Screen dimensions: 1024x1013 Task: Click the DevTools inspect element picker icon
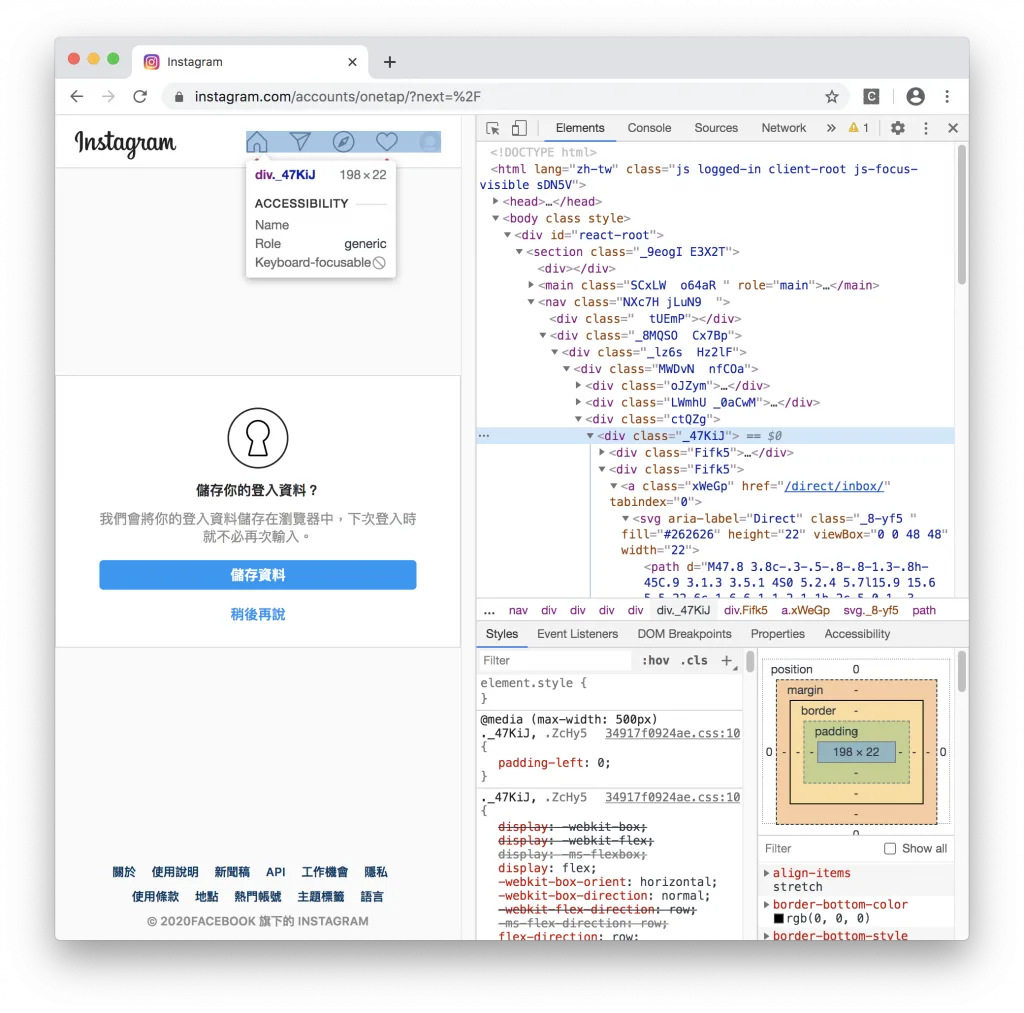coord(493,128)
